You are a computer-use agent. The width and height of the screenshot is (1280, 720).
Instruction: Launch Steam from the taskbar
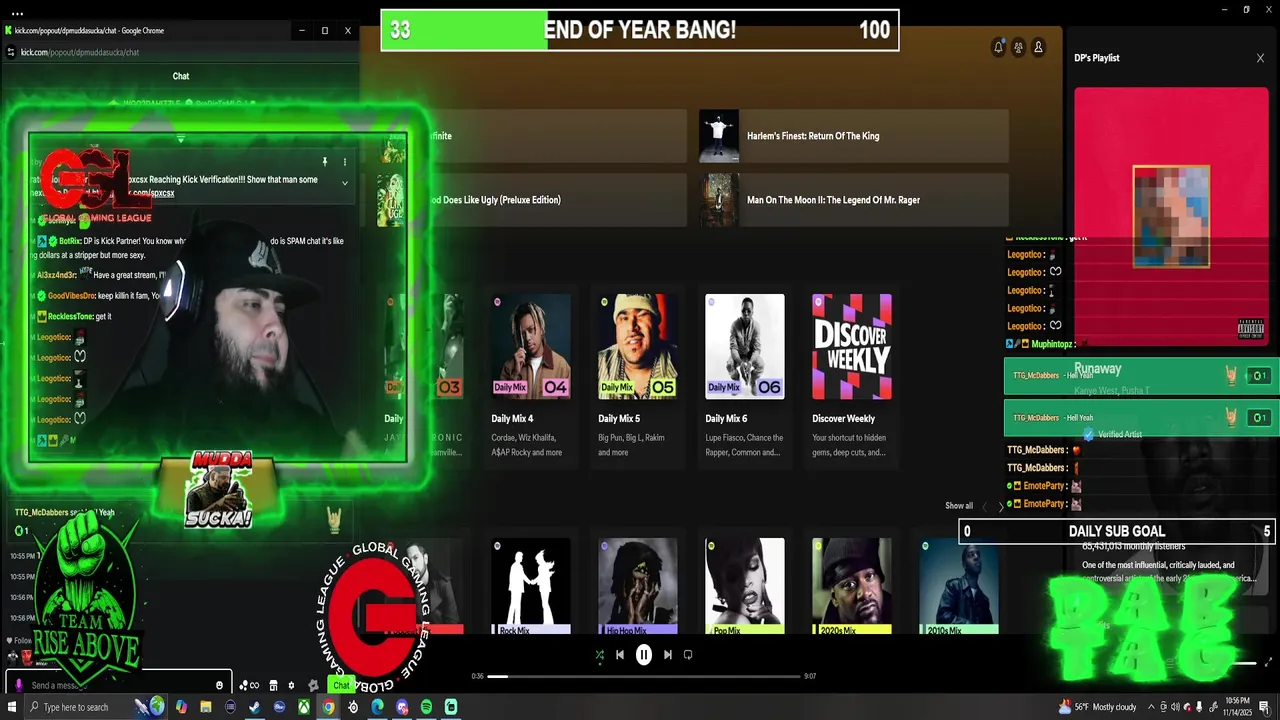254,707
